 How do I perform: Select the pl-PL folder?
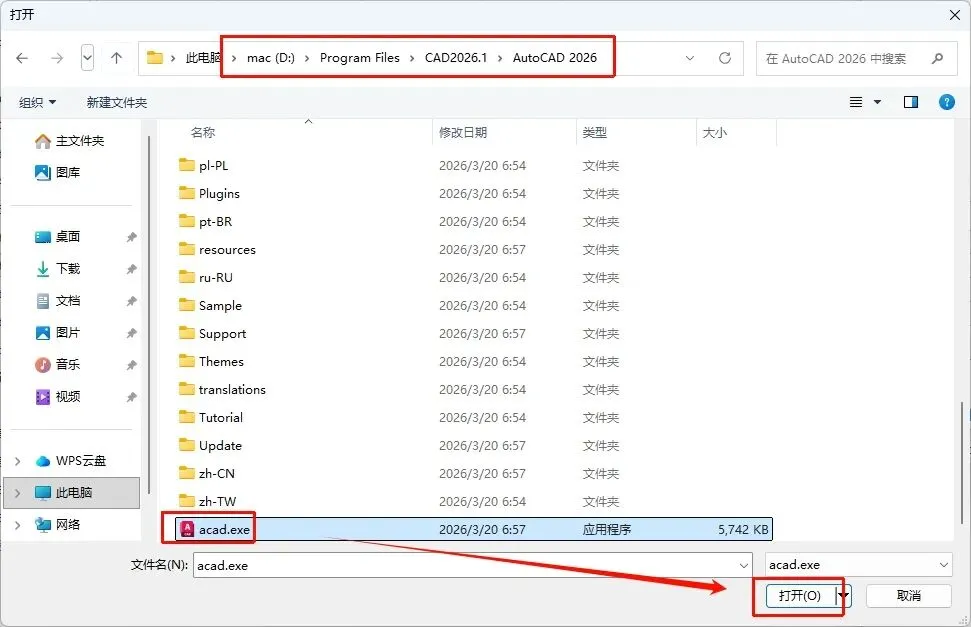tap(474, 165)
